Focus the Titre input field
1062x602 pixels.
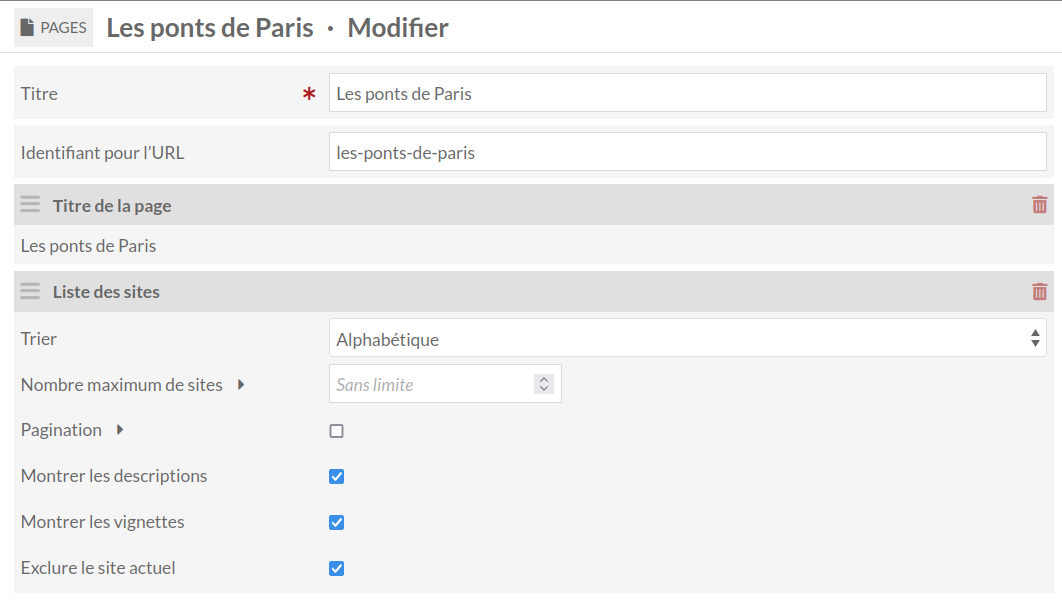(x=687, y=93)
